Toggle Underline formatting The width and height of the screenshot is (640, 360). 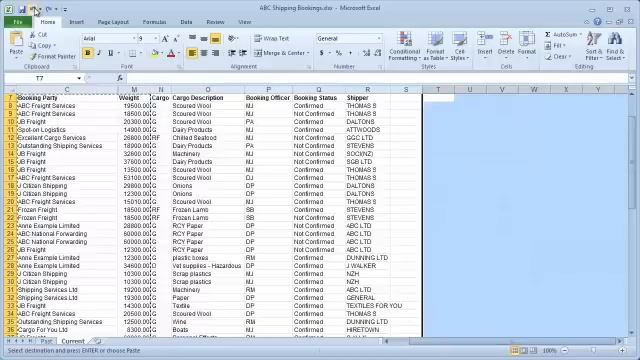tap(110, 53)
